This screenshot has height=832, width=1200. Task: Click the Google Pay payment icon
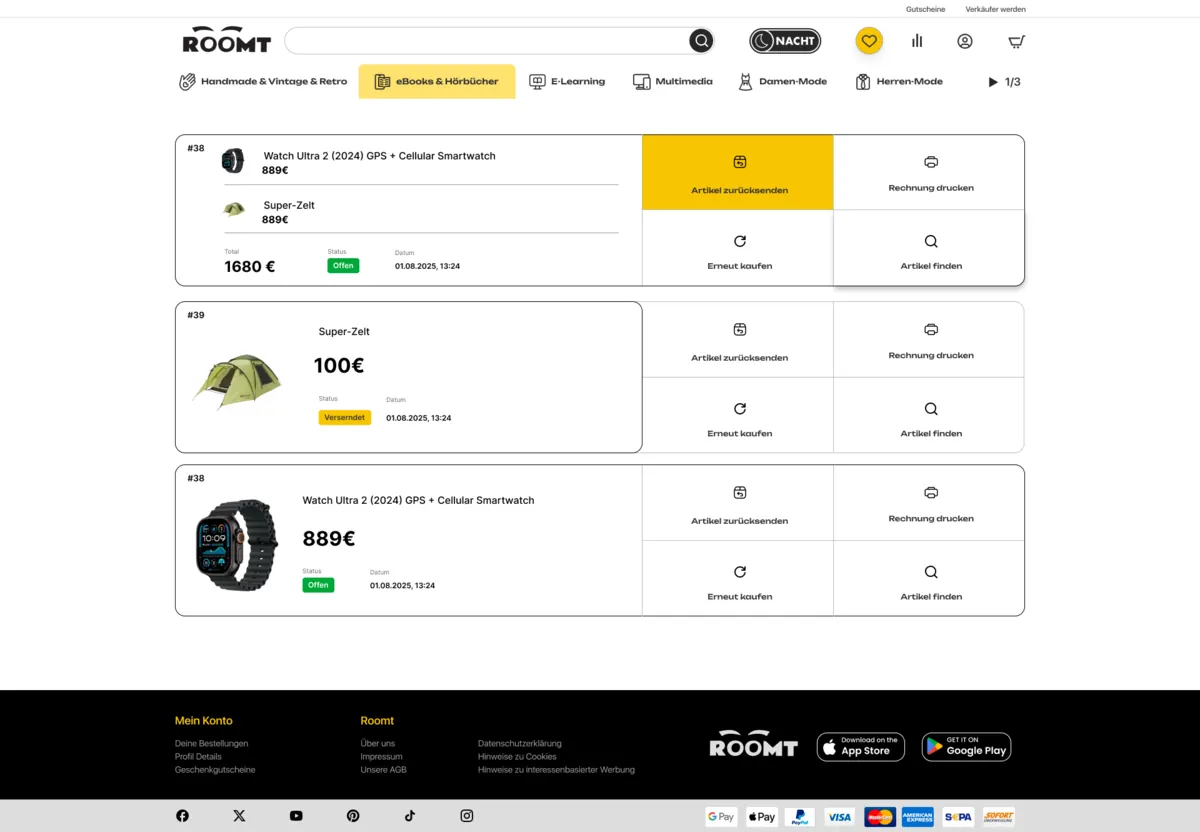[x=721, y=817]
